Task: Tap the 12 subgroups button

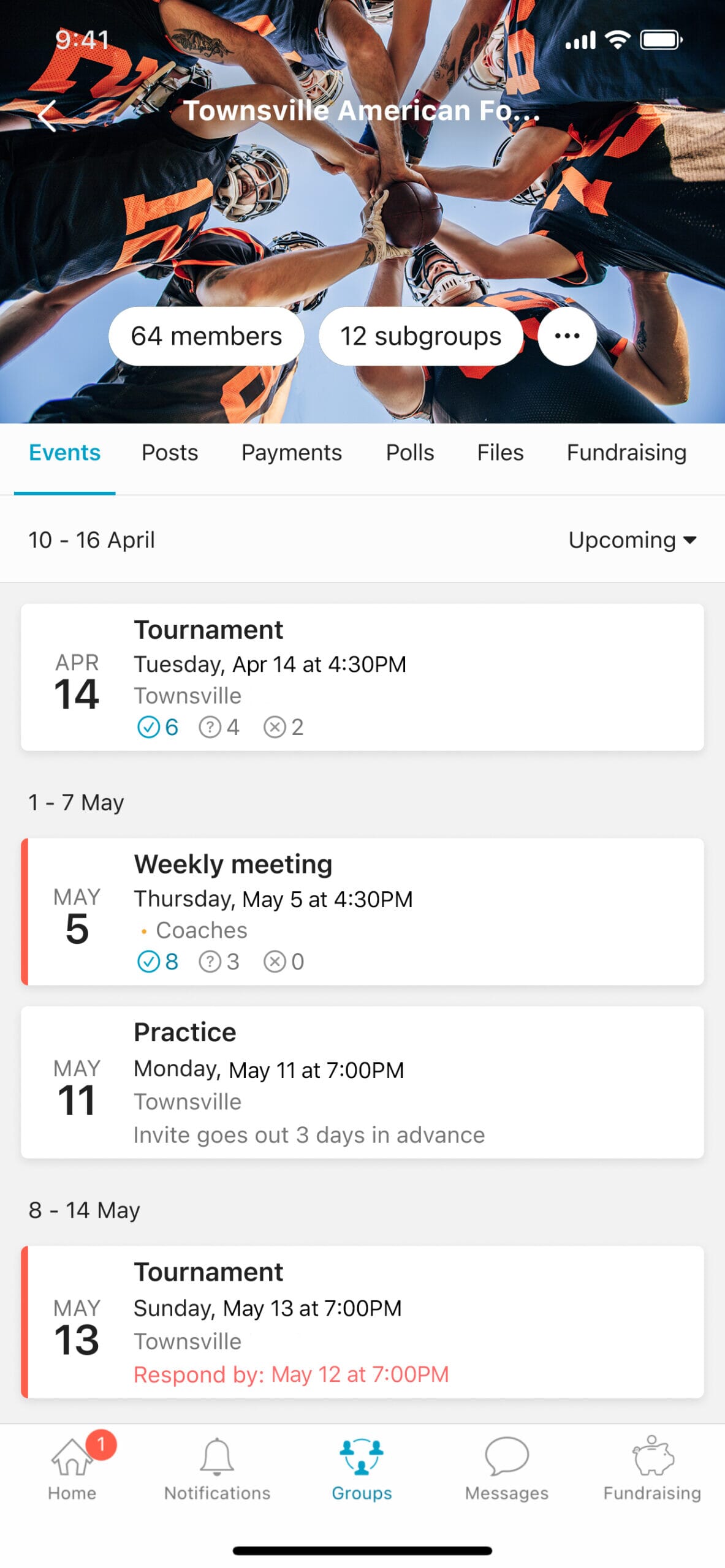Action: [x=420, y=336]
